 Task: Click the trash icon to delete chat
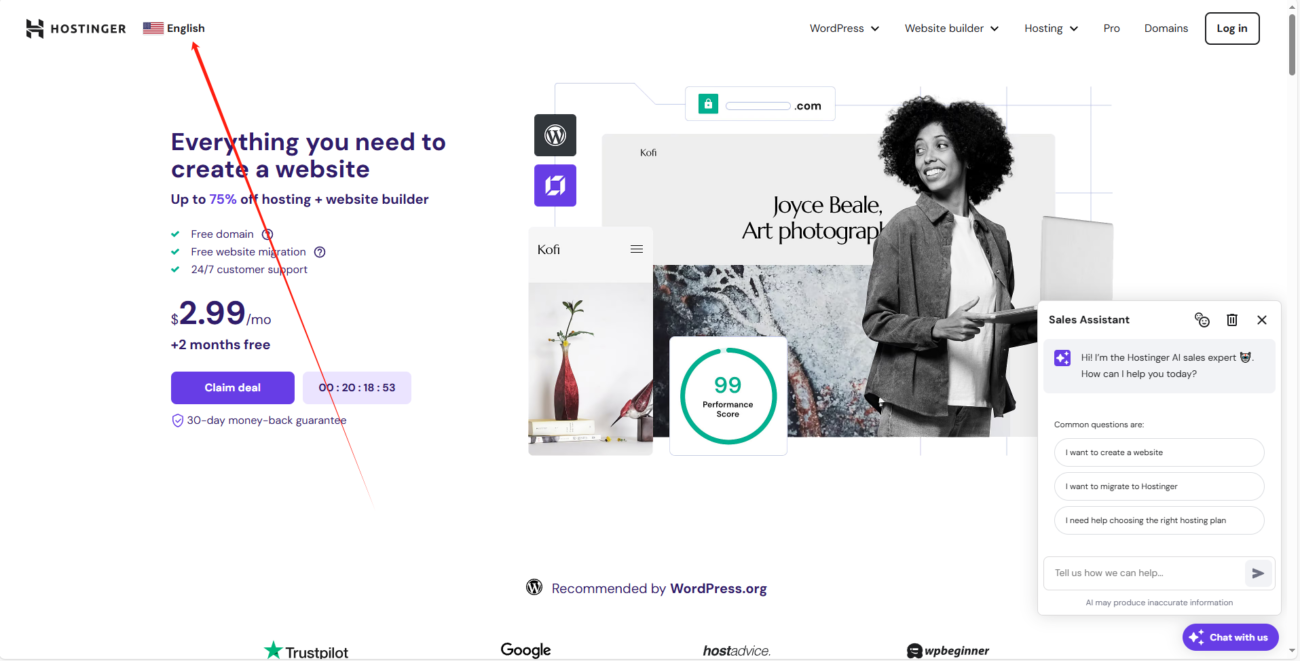(x=1232, y=320)
